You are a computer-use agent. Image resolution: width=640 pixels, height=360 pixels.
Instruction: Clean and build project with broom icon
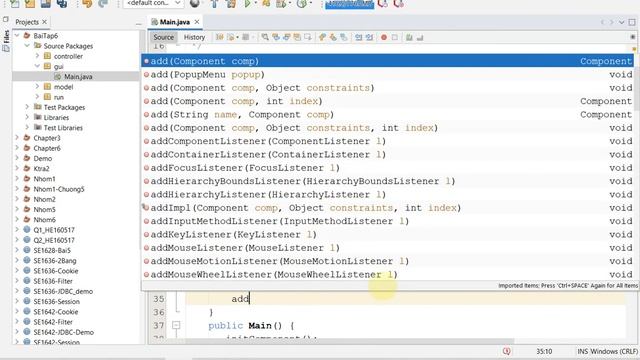[x=231, y=4]
